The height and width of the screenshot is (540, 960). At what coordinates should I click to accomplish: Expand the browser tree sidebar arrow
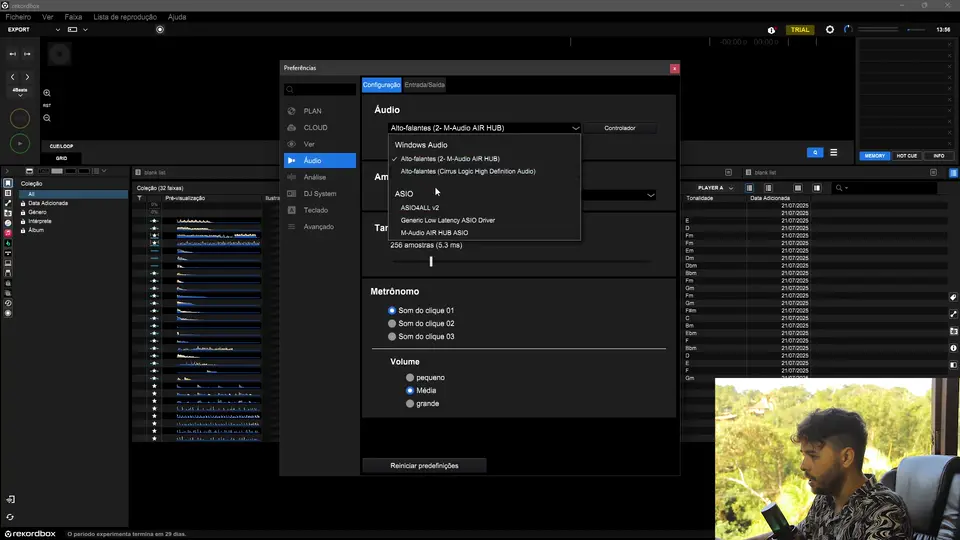pyautogui.click(x=7, y=171)
